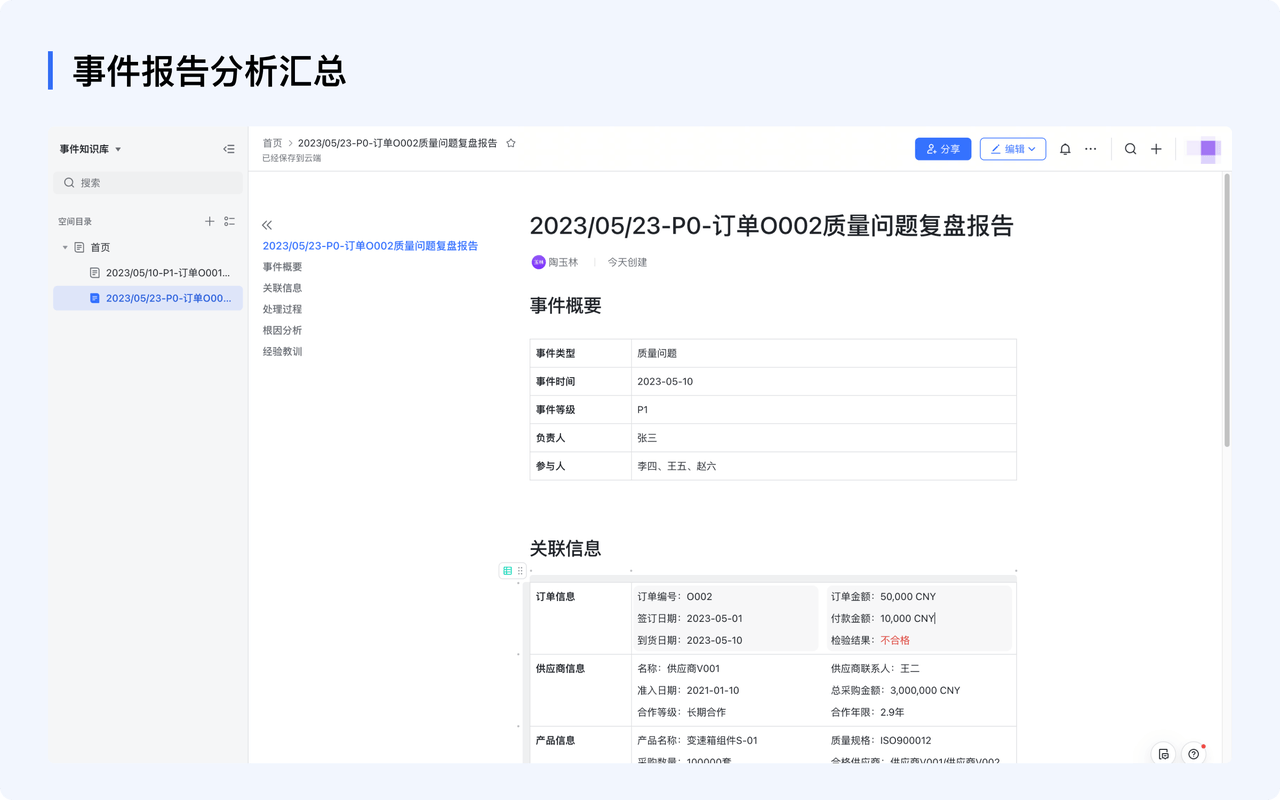Open notifications bell
This screenshot has width=1280, height=800.
[1065, 149]
